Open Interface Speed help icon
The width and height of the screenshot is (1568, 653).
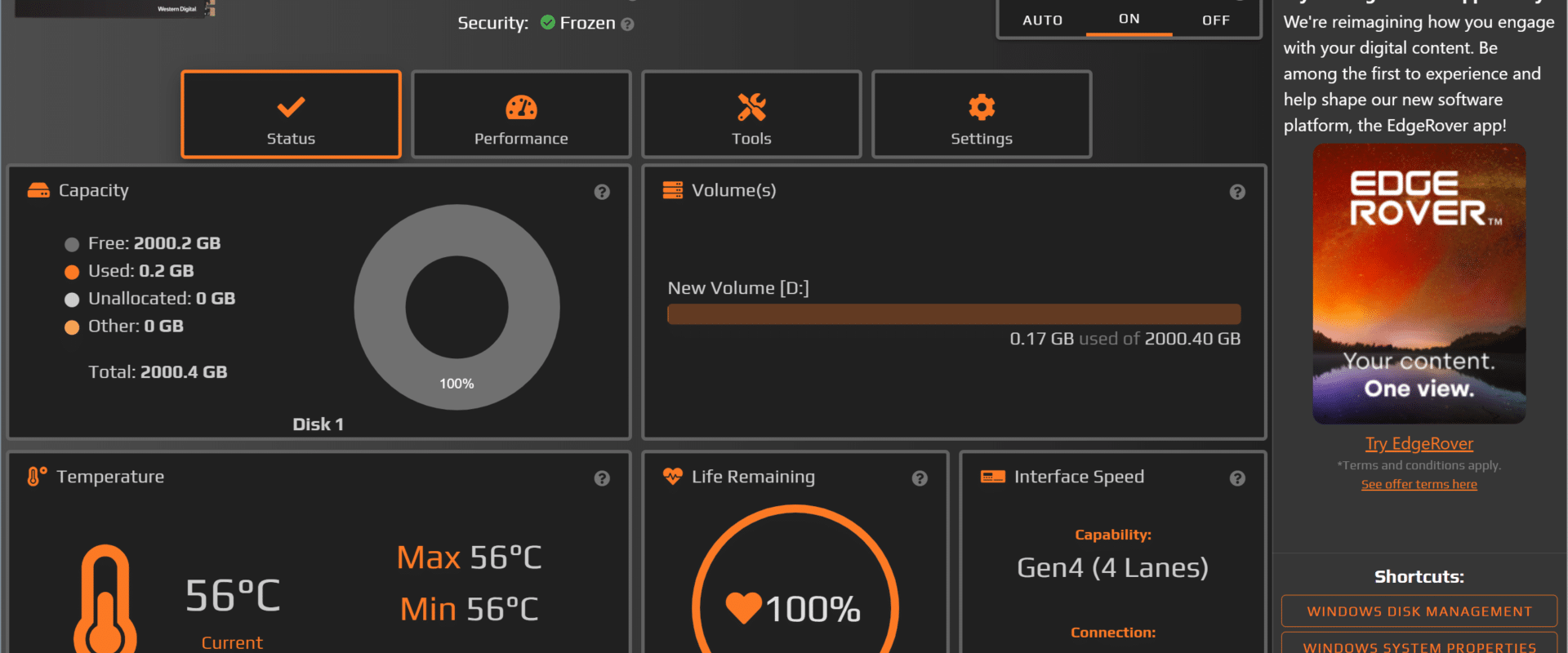pos(1237,478)
